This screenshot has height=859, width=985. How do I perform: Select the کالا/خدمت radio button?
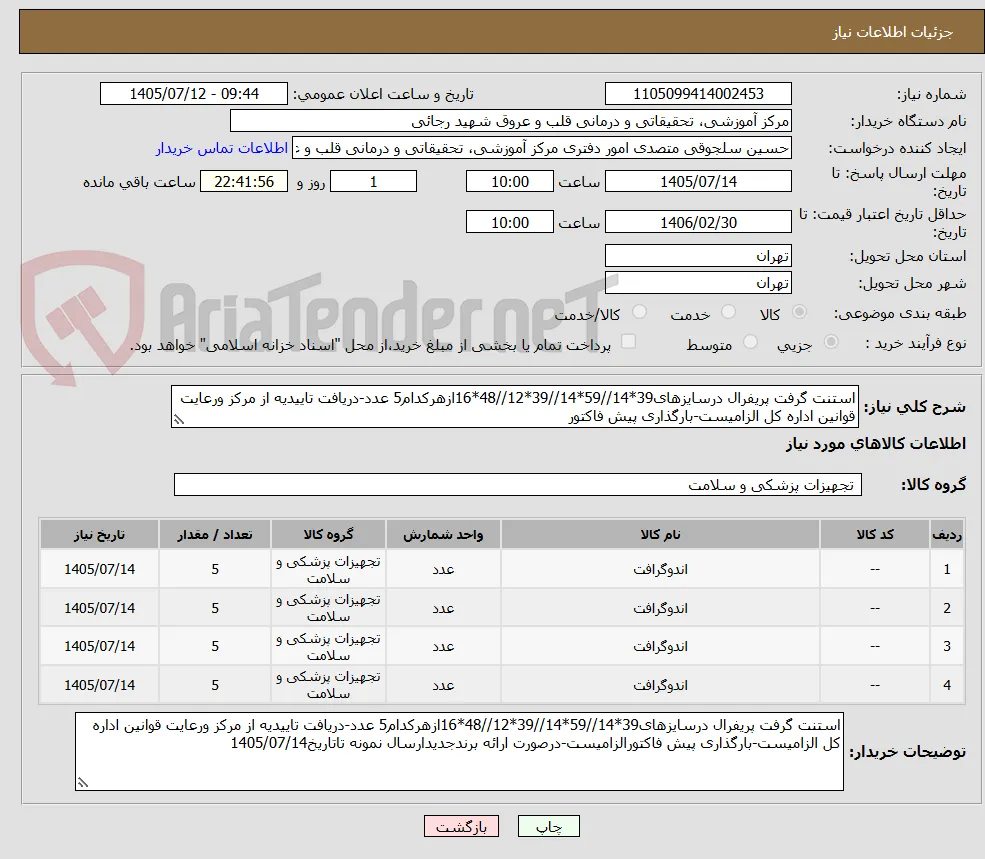(x=639, y=312)
